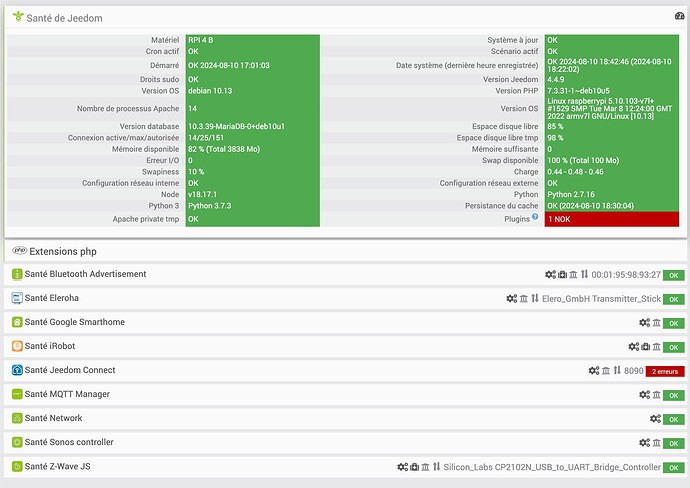Click the gears icon on Bluetooth Advertisement row
This screenshot has width=690, height=488.
(x=551, y=275)
